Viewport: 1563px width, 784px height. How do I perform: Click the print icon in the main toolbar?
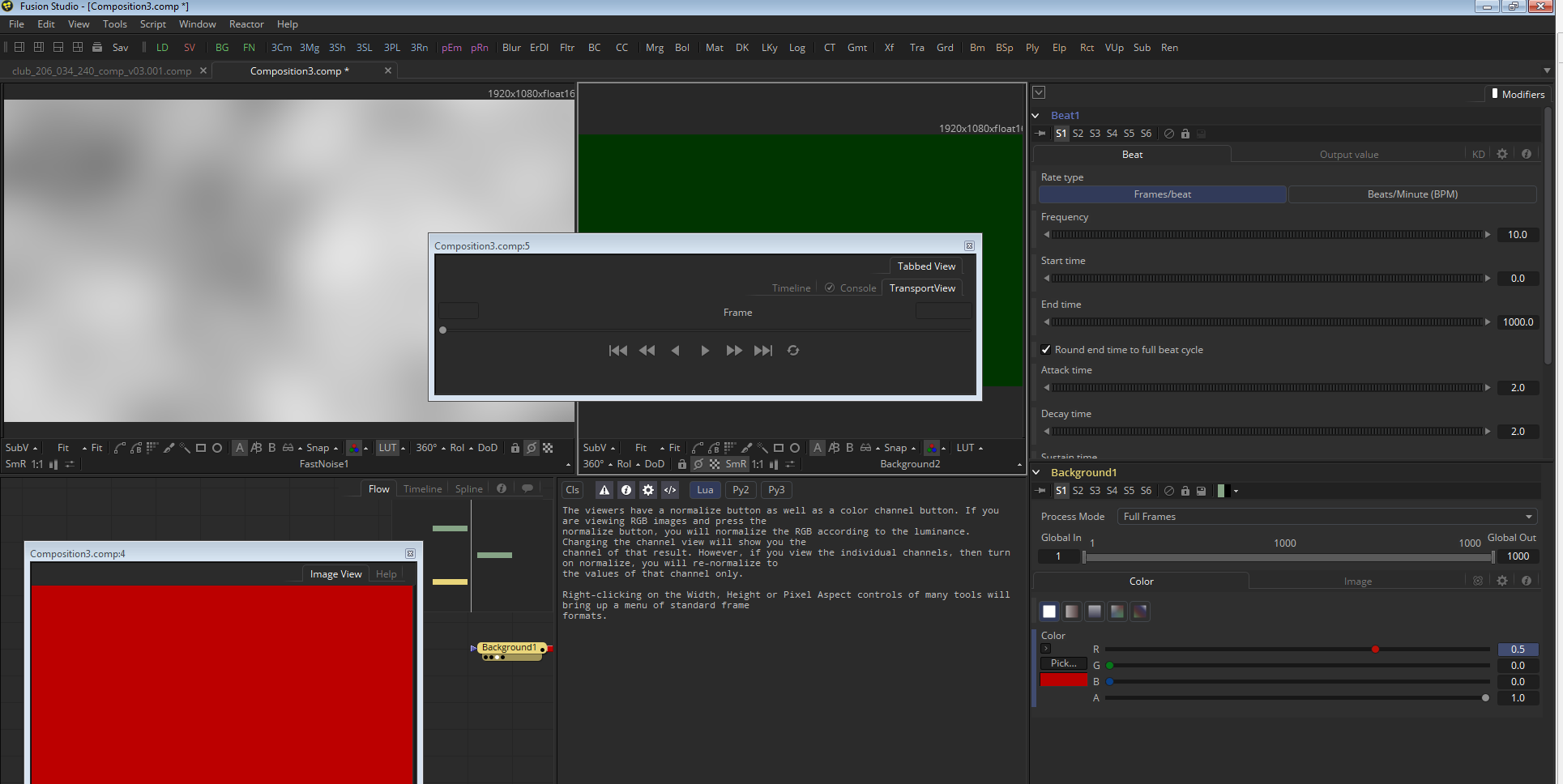tap(97, 47)
